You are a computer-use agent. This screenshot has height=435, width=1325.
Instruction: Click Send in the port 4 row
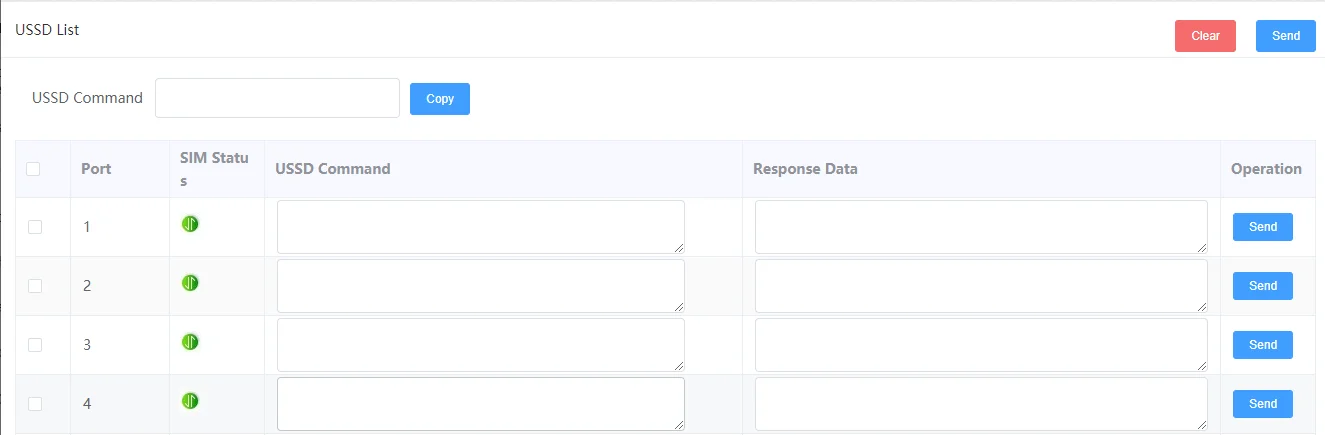click(1262, 404)
